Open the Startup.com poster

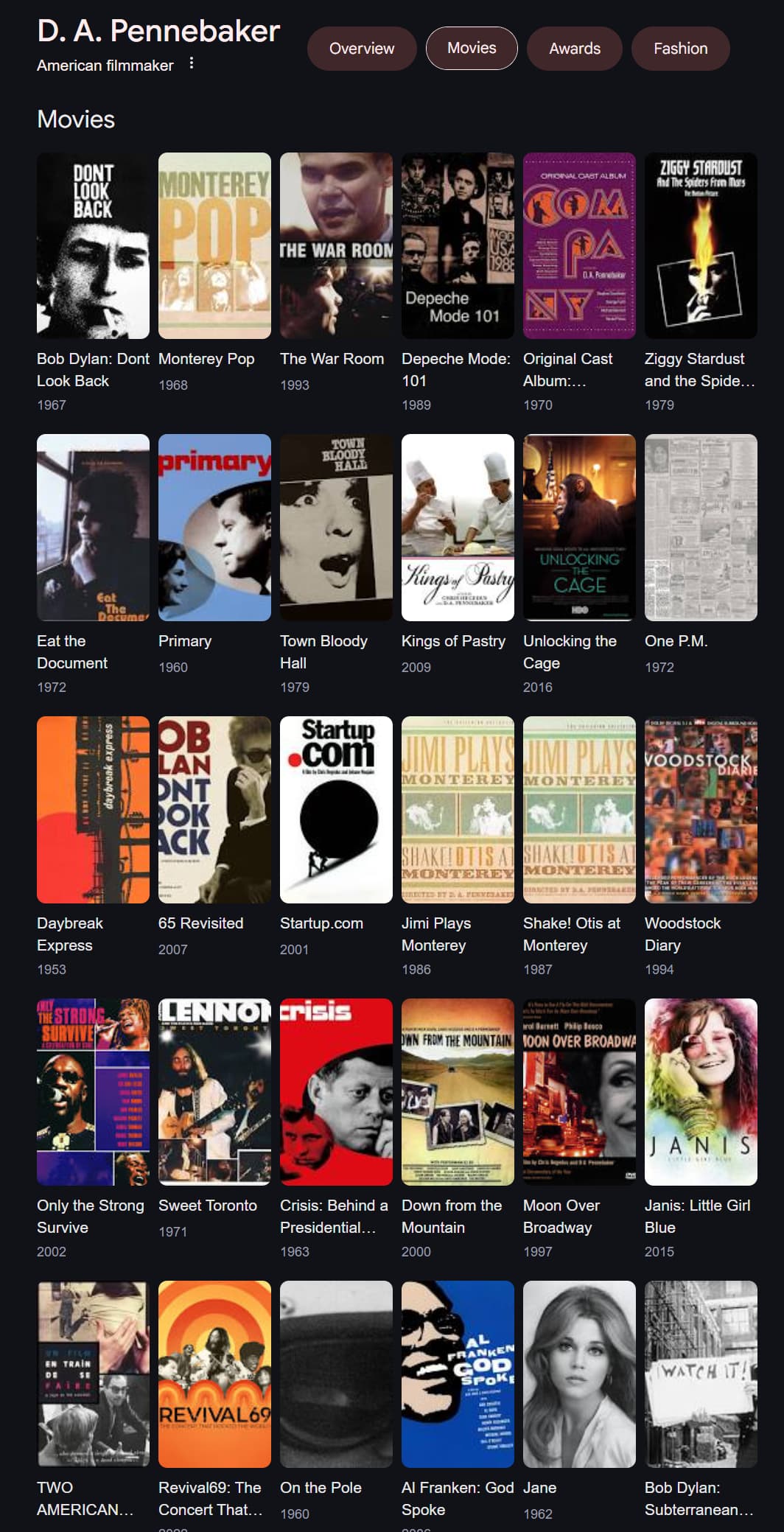(336, 810)
